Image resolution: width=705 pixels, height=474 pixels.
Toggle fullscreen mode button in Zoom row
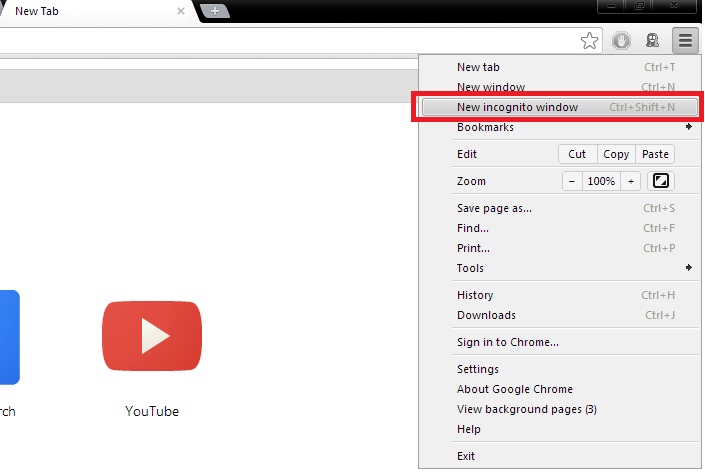pos(660,181)
